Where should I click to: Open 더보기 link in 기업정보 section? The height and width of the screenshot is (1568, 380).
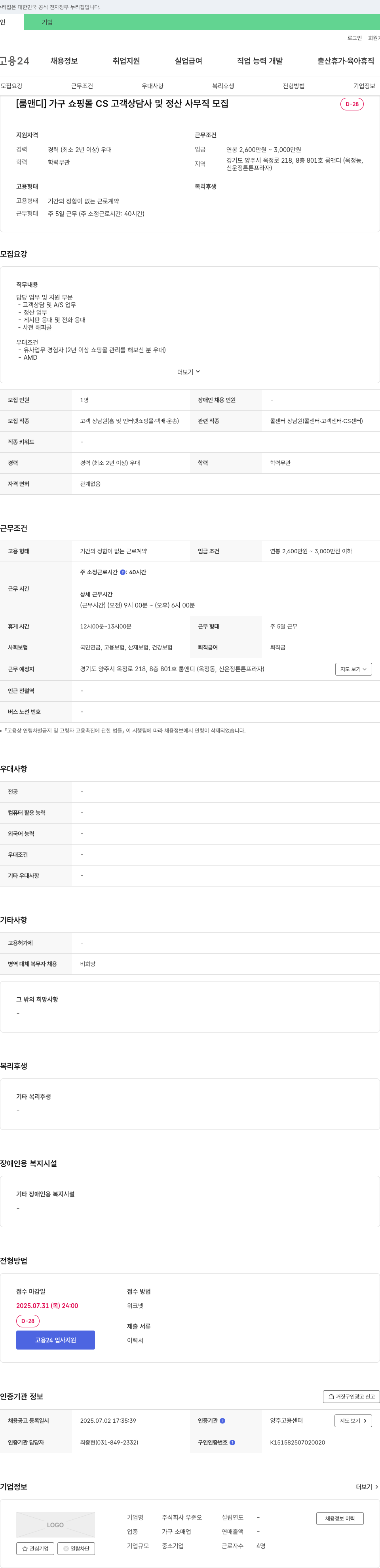(367, 1487)
